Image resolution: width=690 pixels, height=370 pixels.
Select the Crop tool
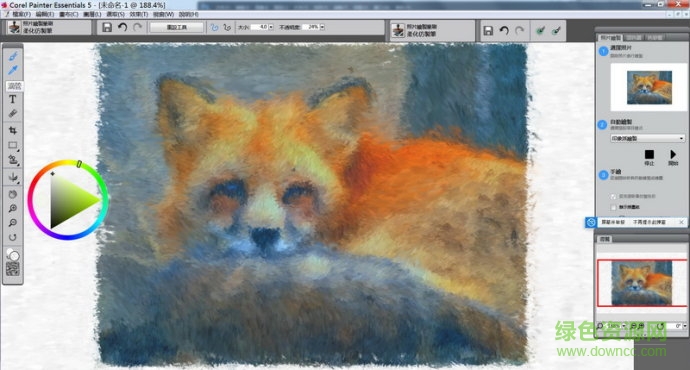(x=13, y=130)
